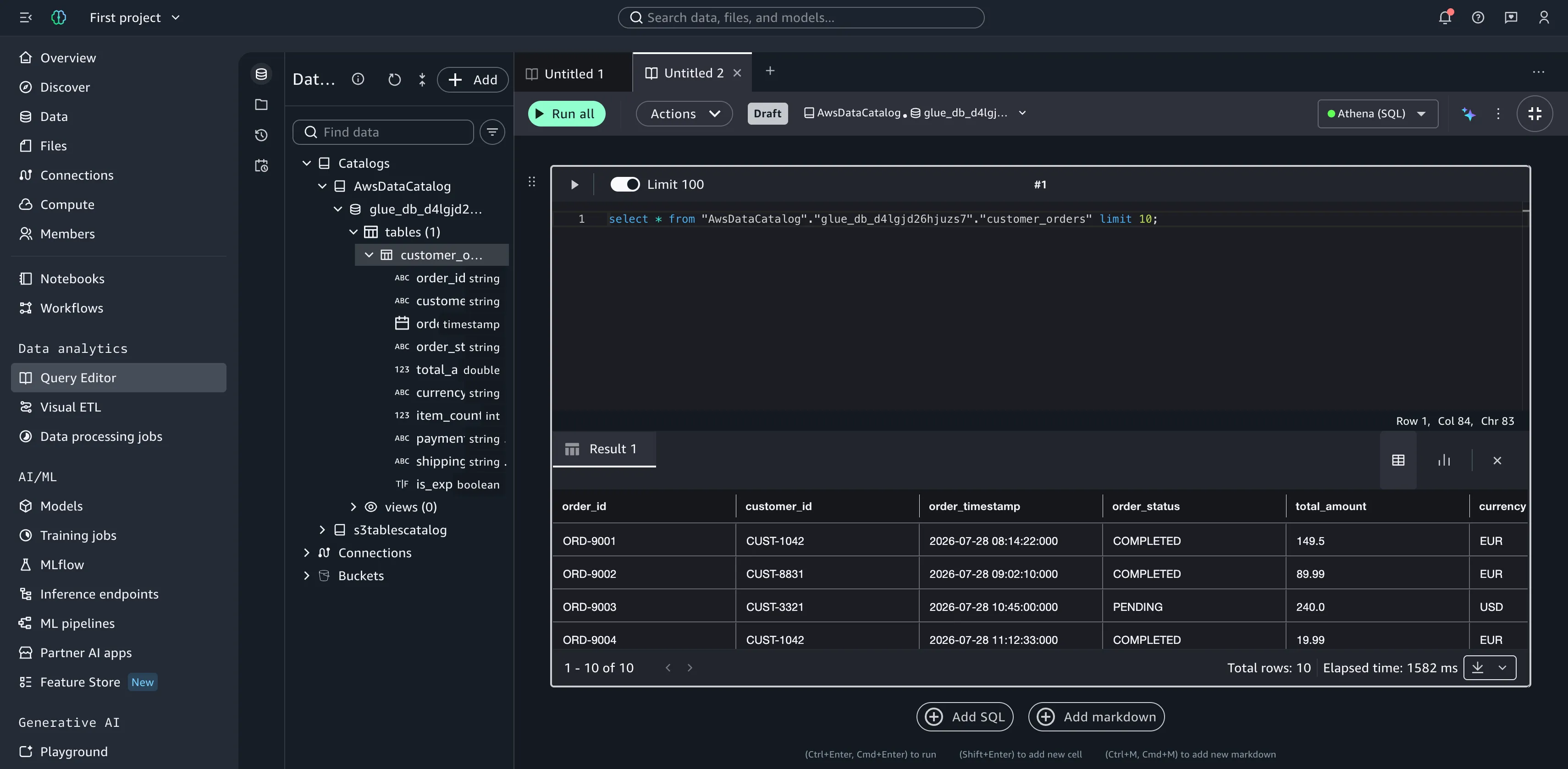Collapse all tree nodes icon

pos(422,80)
